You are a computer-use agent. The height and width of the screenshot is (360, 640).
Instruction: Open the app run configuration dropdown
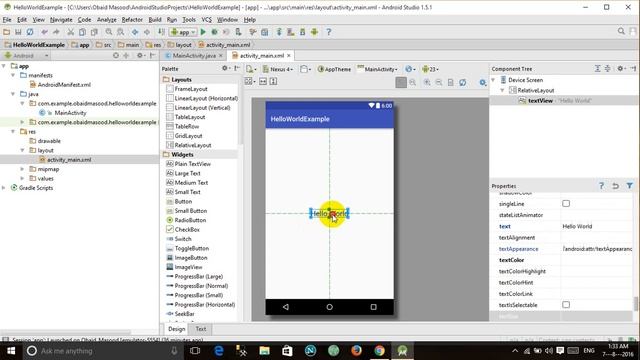(x=184, y=32)
